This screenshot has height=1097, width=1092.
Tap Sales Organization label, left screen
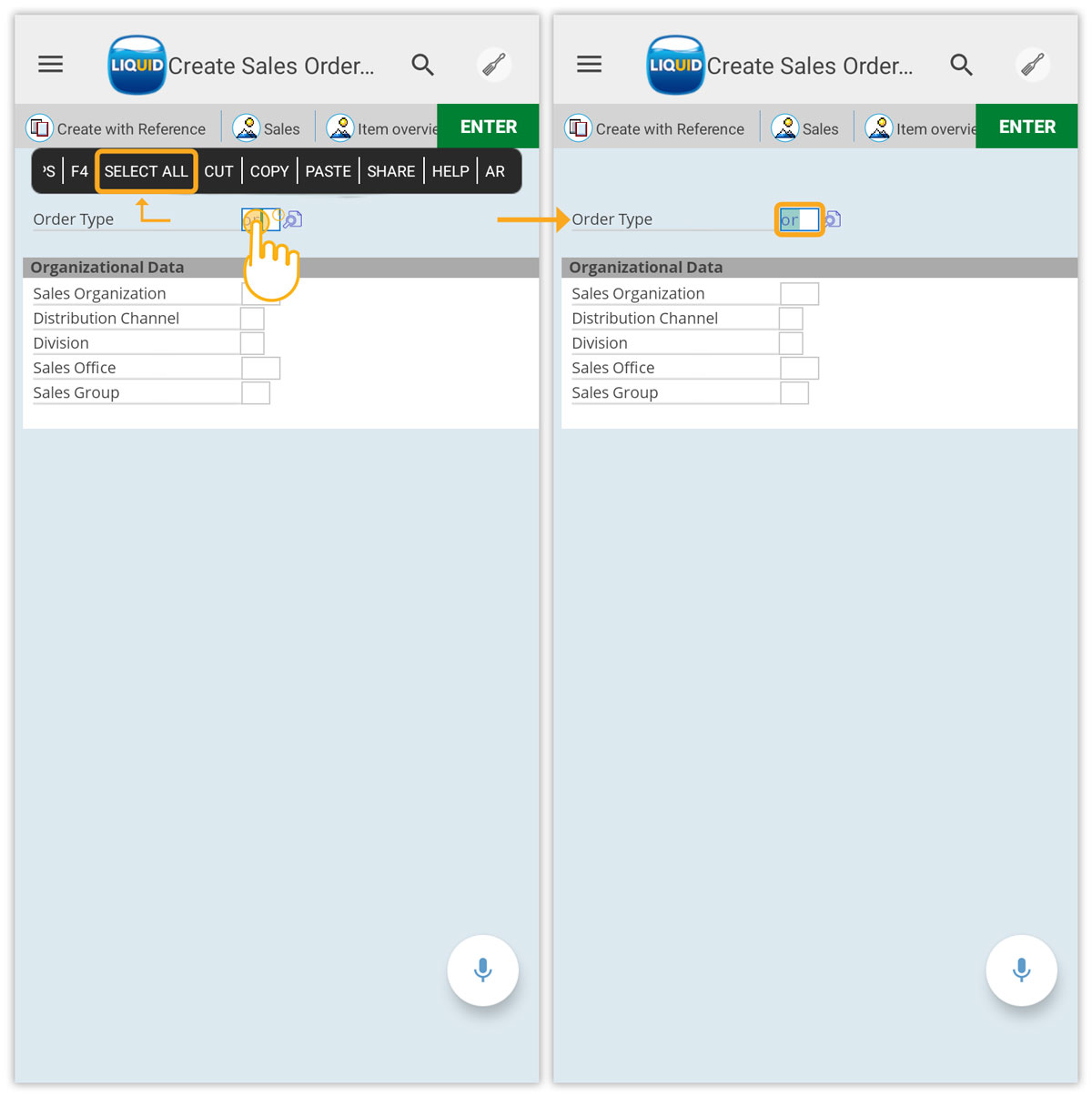click(100, 294)
